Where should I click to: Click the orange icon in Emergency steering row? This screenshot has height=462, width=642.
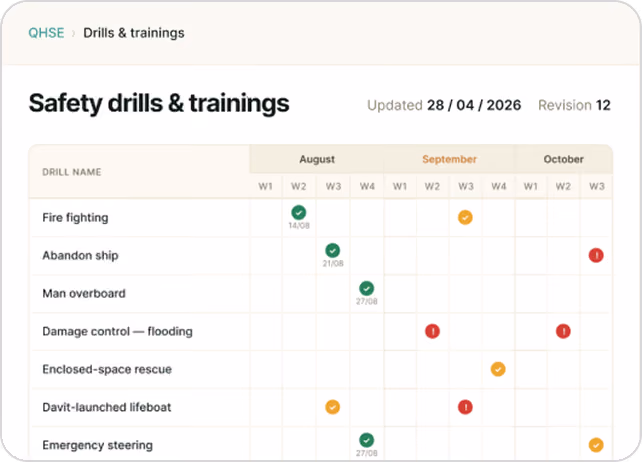point(596,445)
